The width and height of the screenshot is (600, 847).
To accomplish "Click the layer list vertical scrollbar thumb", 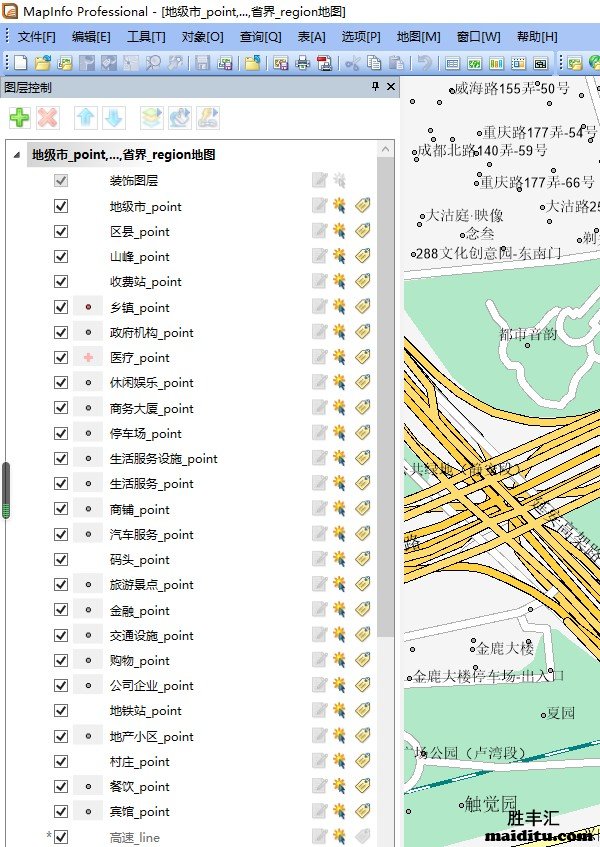I will (386, 397).
